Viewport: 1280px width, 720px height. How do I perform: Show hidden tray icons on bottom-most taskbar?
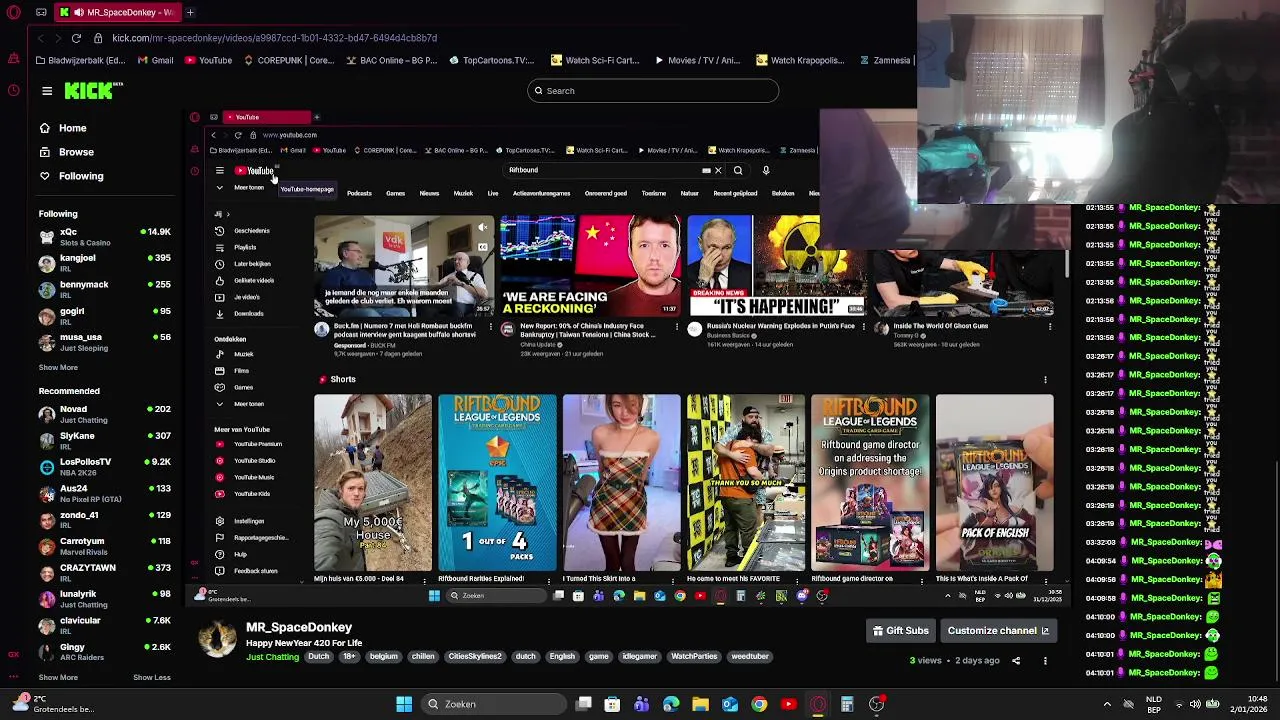(1107, 704)
